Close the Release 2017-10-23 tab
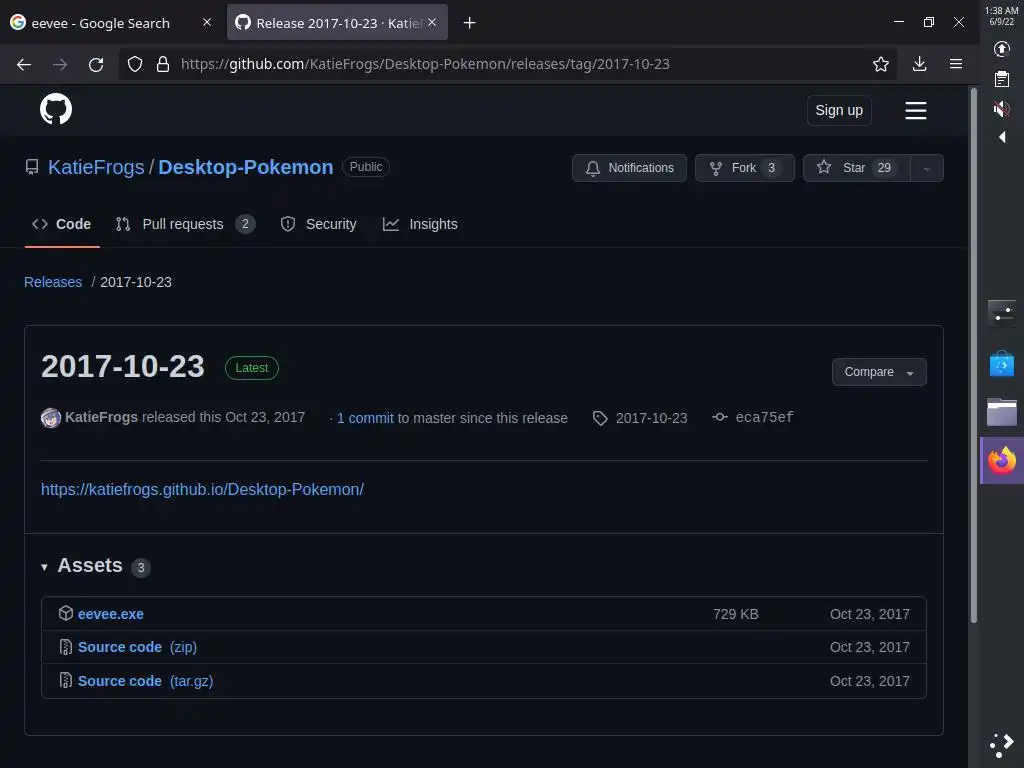This screenshot has height=768, width=1024. (x=432, y=22)
